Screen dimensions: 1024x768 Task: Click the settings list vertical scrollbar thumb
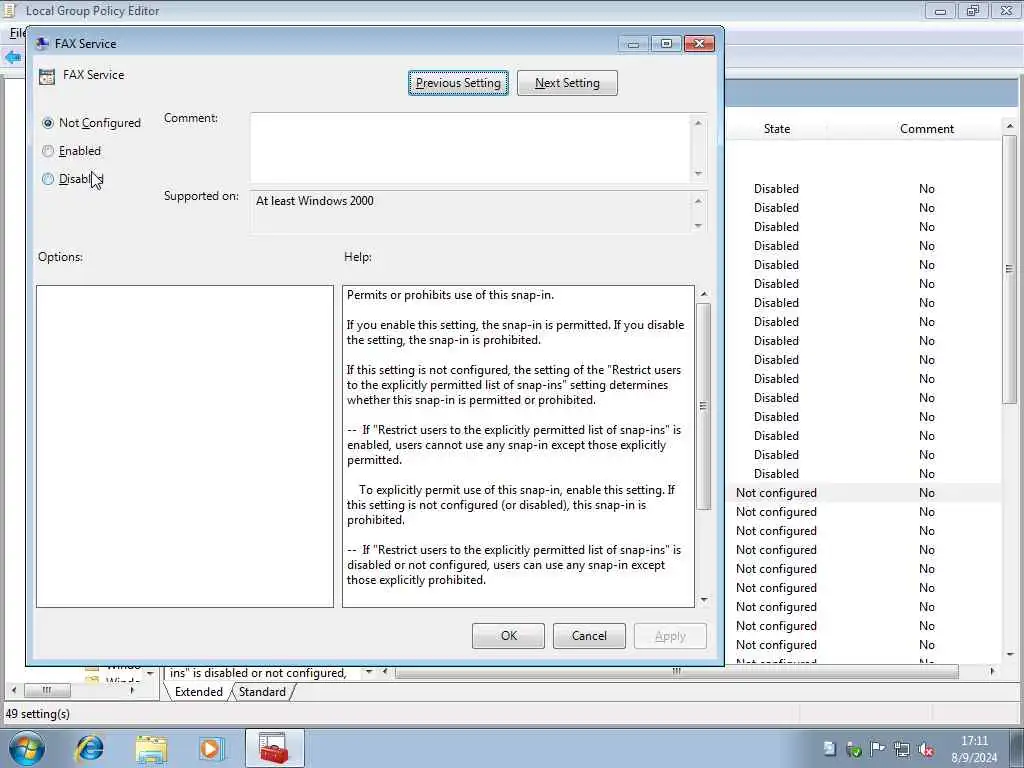(x=1009, y=269)
